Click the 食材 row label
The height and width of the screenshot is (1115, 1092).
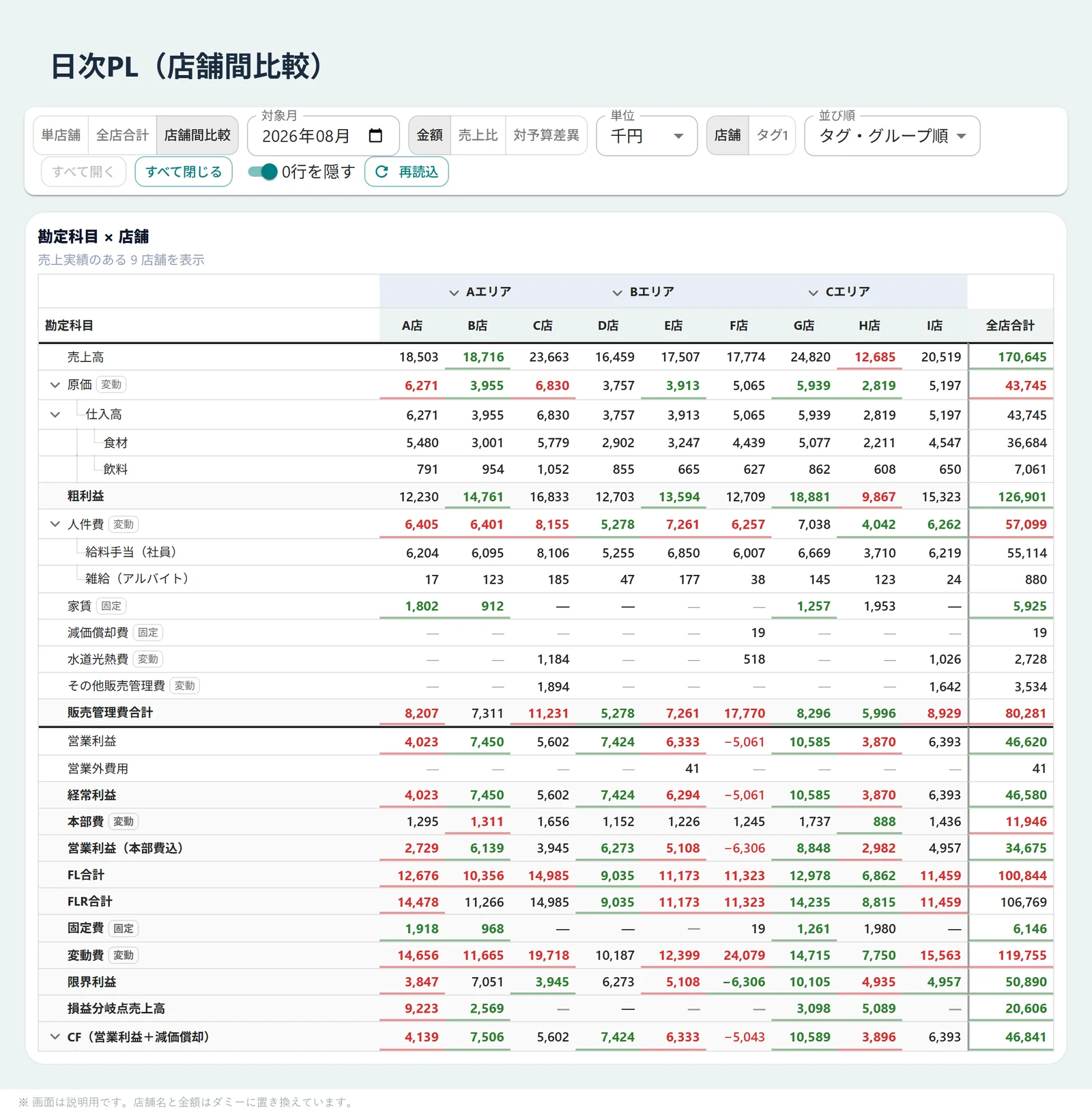coord(115,442)
